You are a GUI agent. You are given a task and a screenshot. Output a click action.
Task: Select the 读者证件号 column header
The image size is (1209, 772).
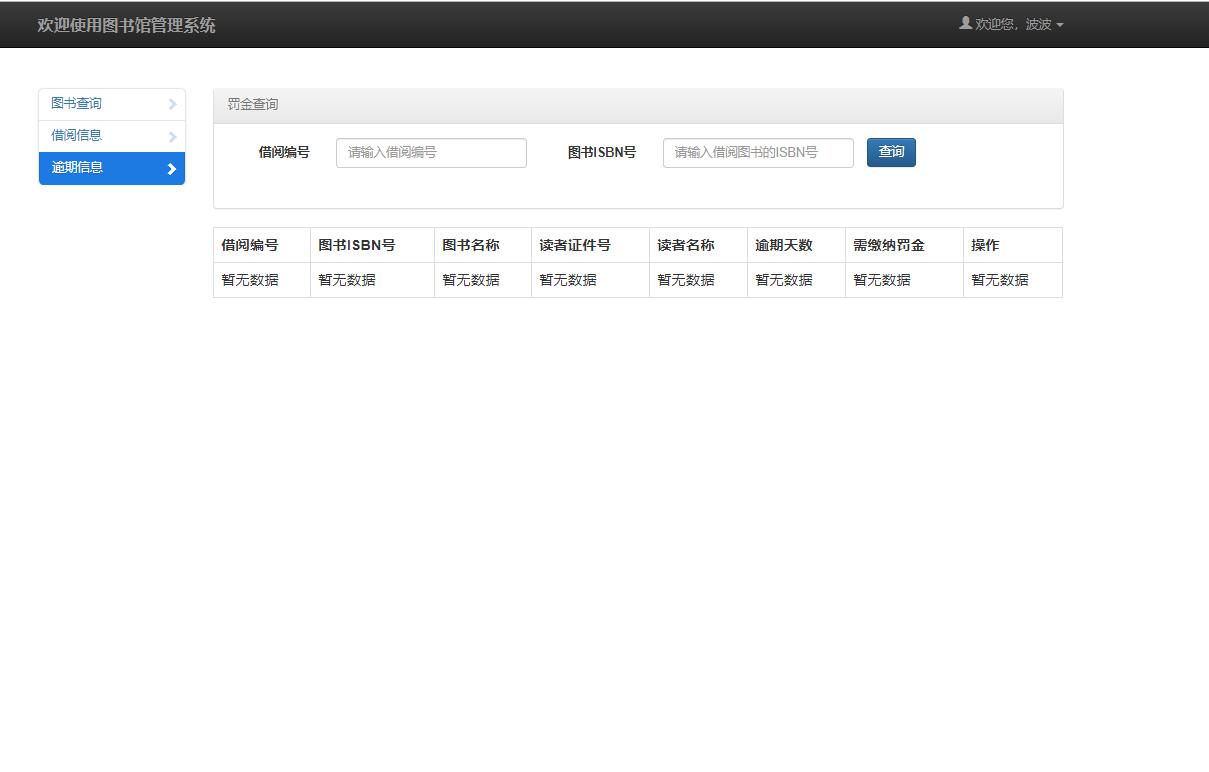point(575,245)
